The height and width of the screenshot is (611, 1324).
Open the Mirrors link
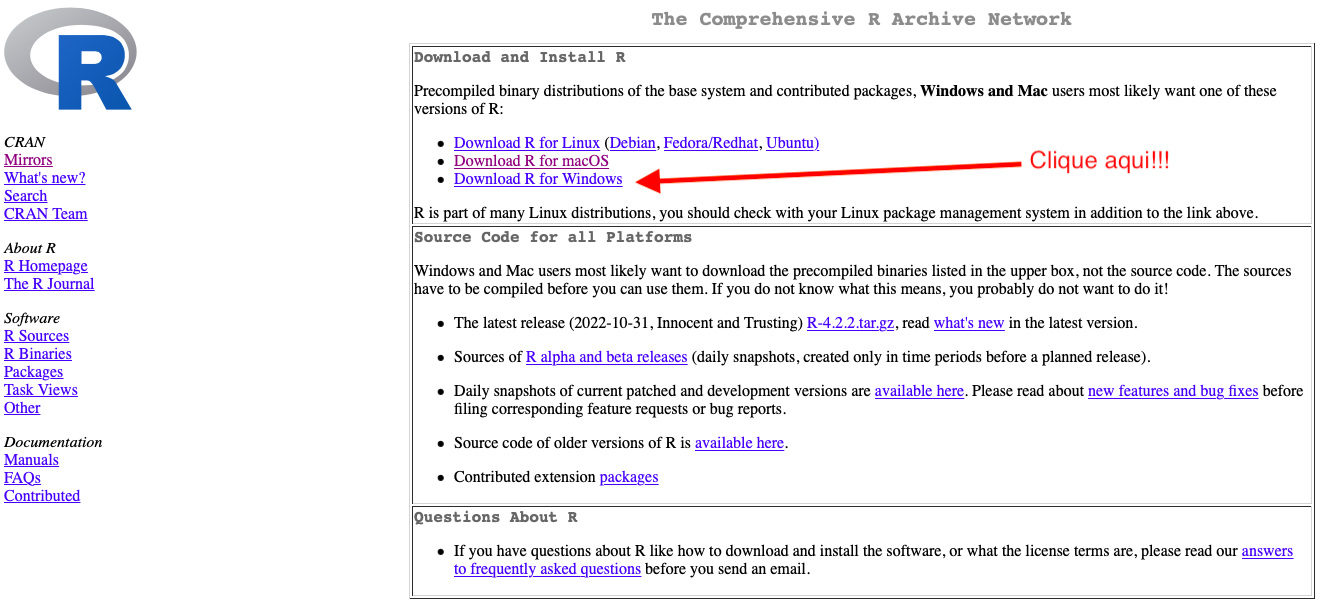pos(28,160)
